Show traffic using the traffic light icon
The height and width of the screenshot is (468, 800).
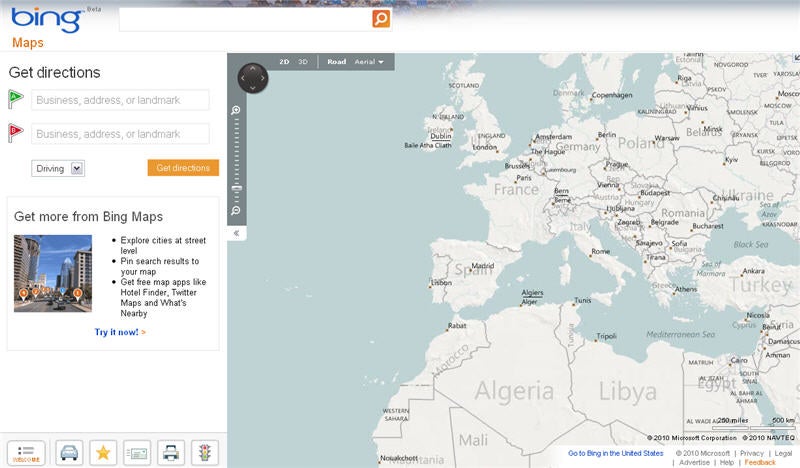click(x=205, y=453)
